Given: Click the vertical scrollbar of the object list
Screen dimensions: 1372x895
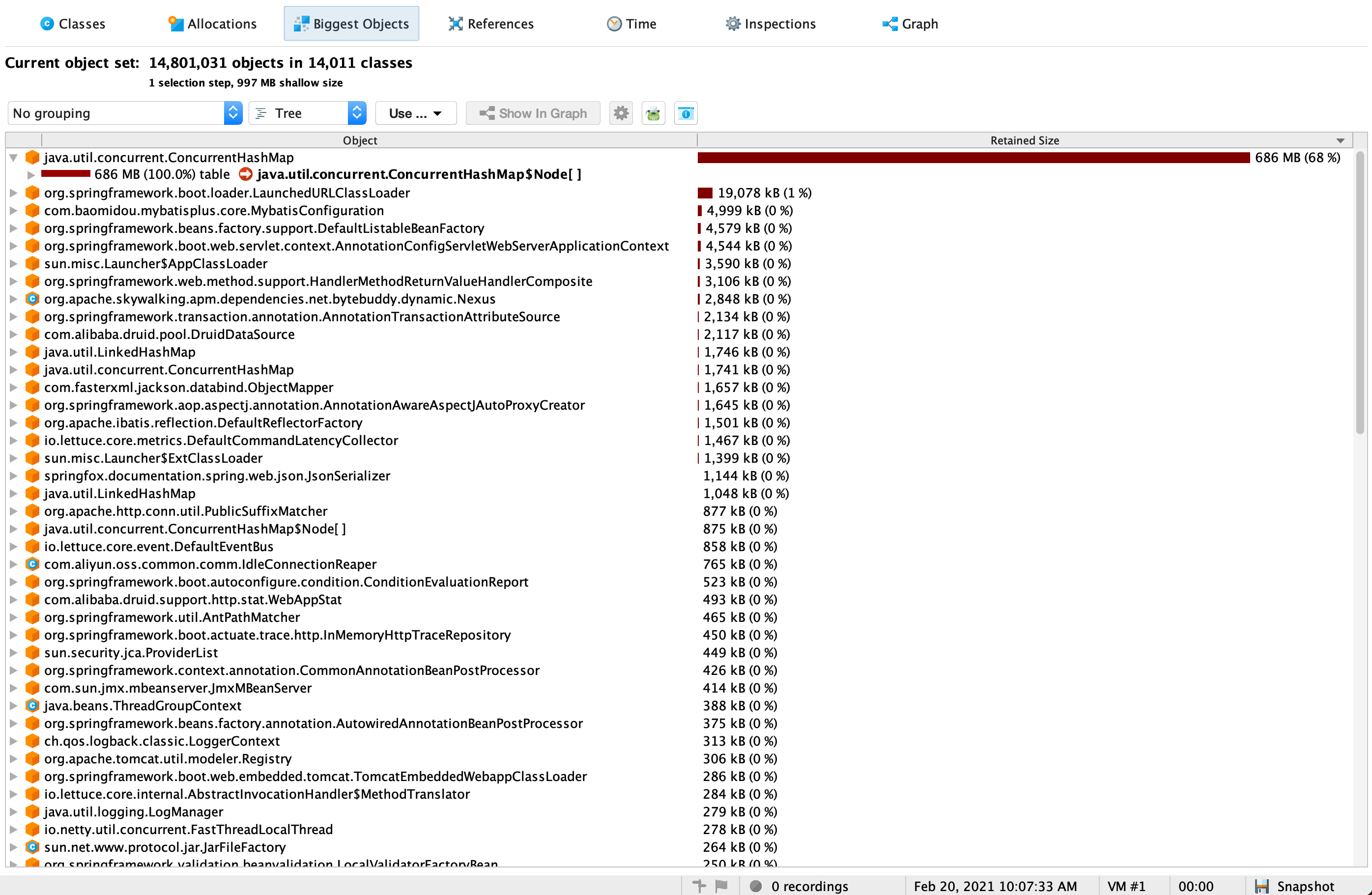Looking at the screenshot, I should point(1360,292).
